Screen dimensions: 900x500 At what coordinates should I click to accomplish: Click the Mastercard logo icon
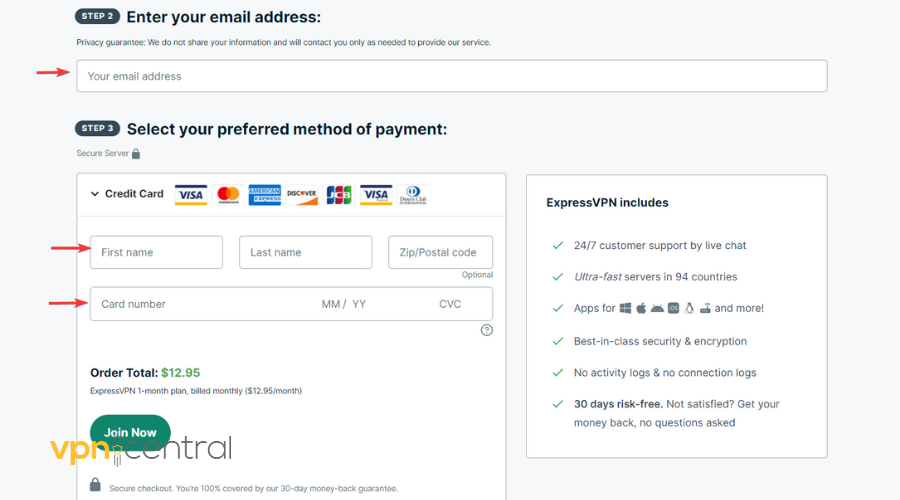[x=228, y=194]
